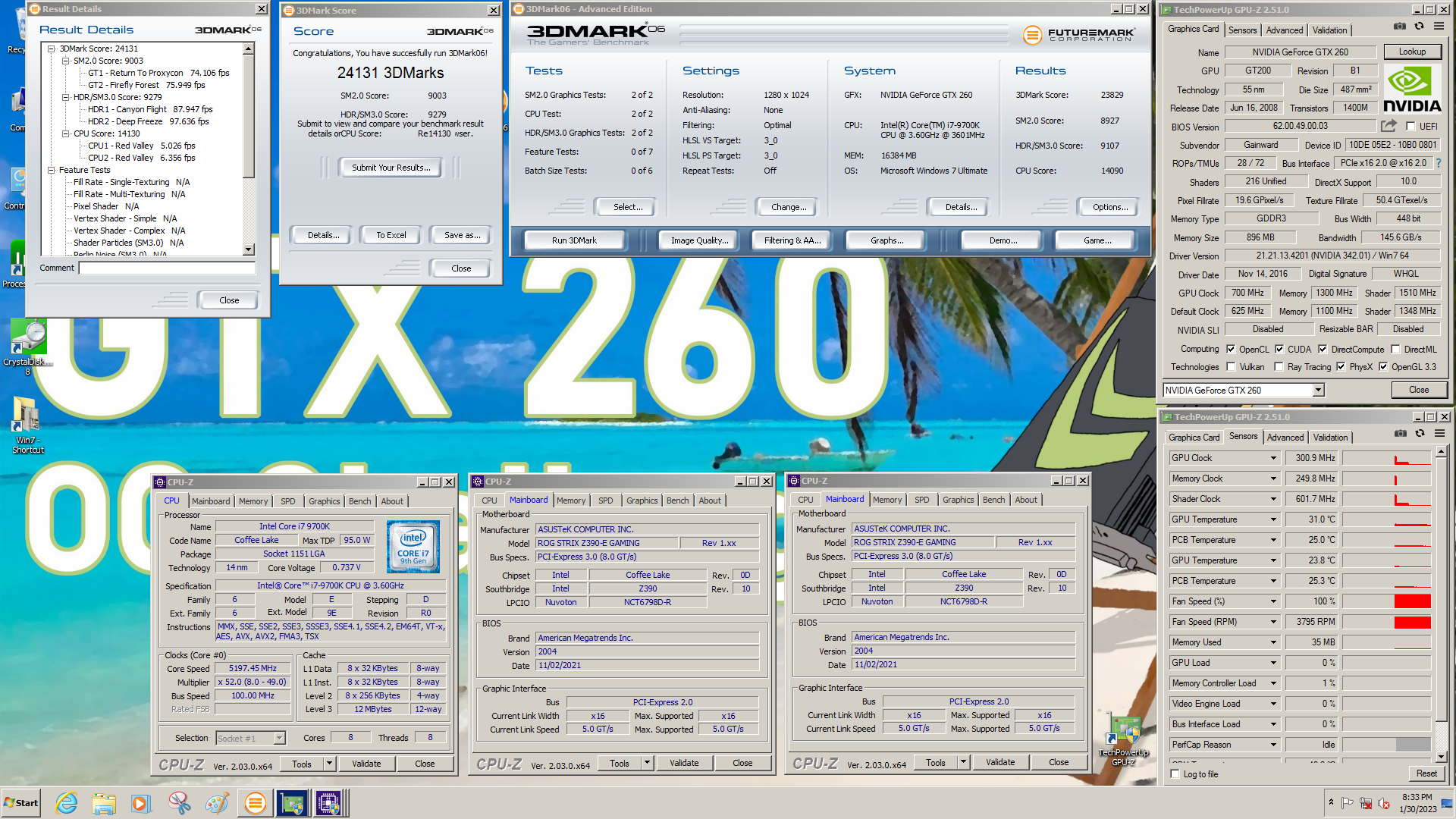The height and width of the screenshot is (819, 1456).
Task: Click Reset button in GPU-Z Sensors window
Action: coord(1426,773)
